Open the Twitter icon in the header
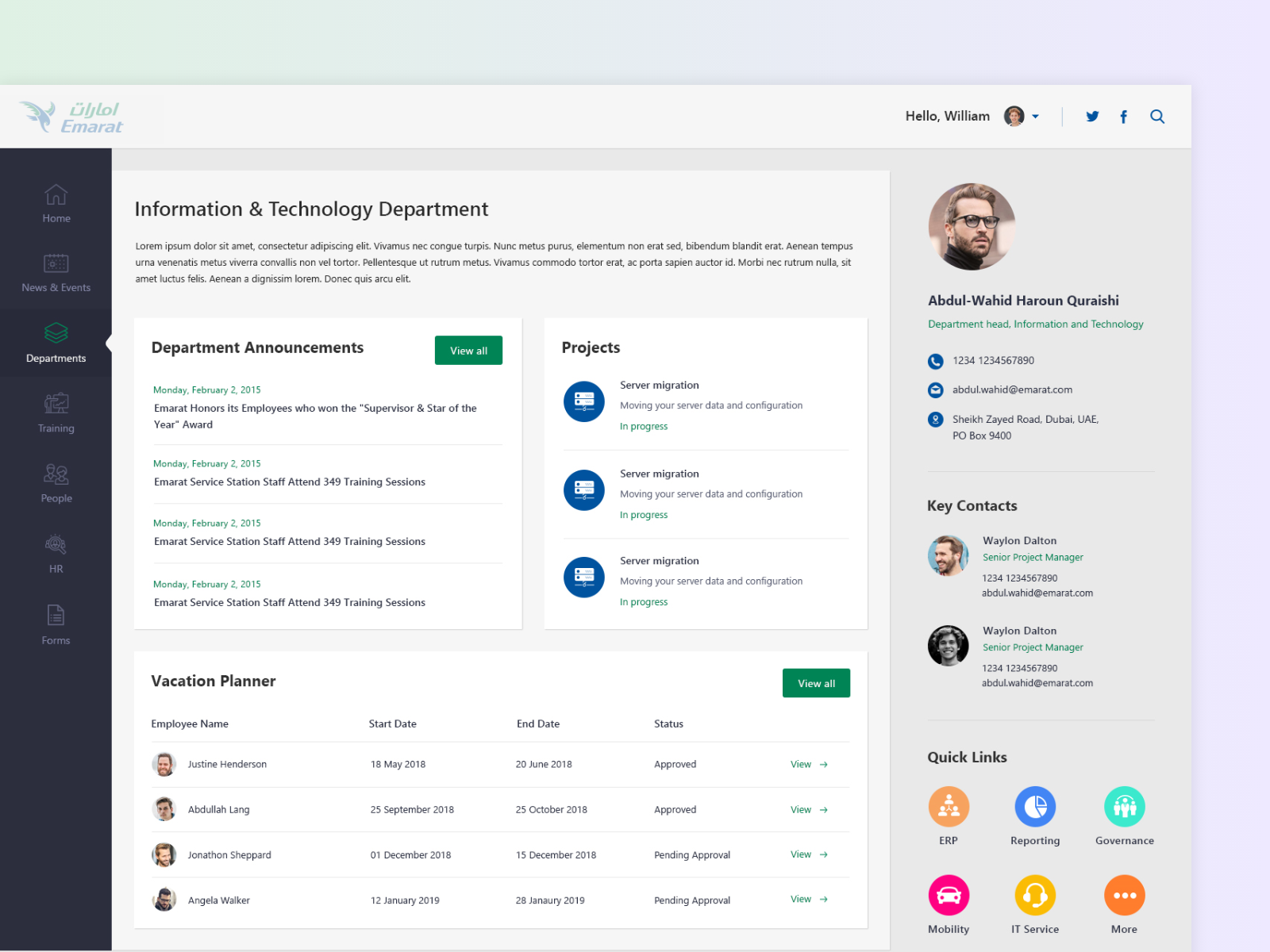Screen dimensions: 1270x952 [1093, 116]
